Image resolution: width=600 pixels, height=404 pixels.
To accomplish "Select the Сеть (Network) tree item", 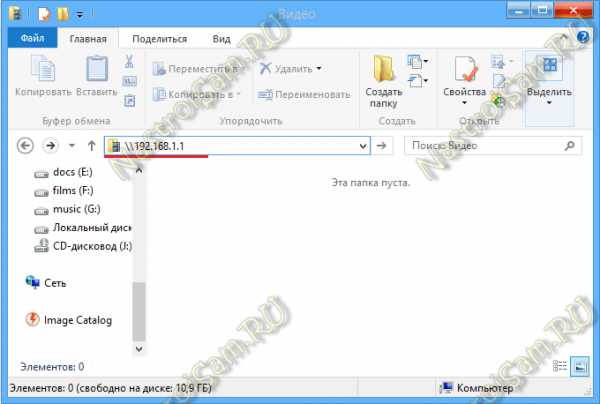I will (46, 283).
